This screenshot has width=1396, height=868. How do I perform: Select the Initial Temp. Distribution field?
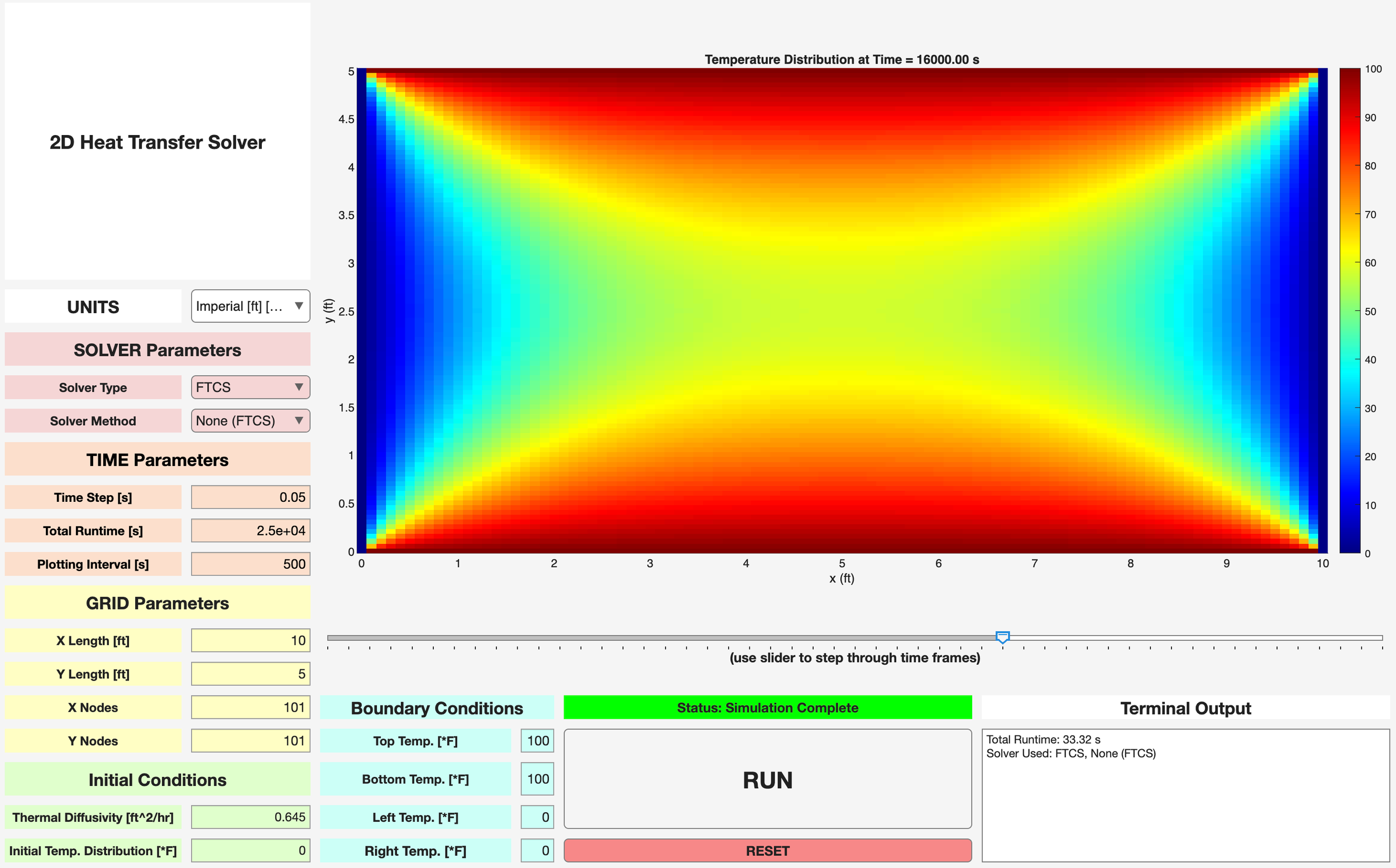coord(250,850)
